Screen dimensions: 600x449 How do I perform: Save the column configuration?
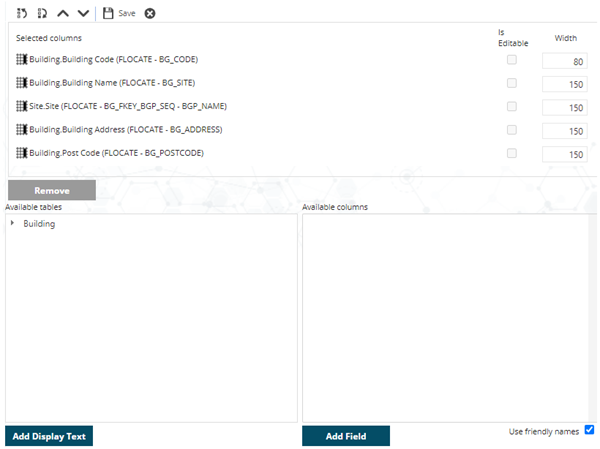click(x=119, y=13)
